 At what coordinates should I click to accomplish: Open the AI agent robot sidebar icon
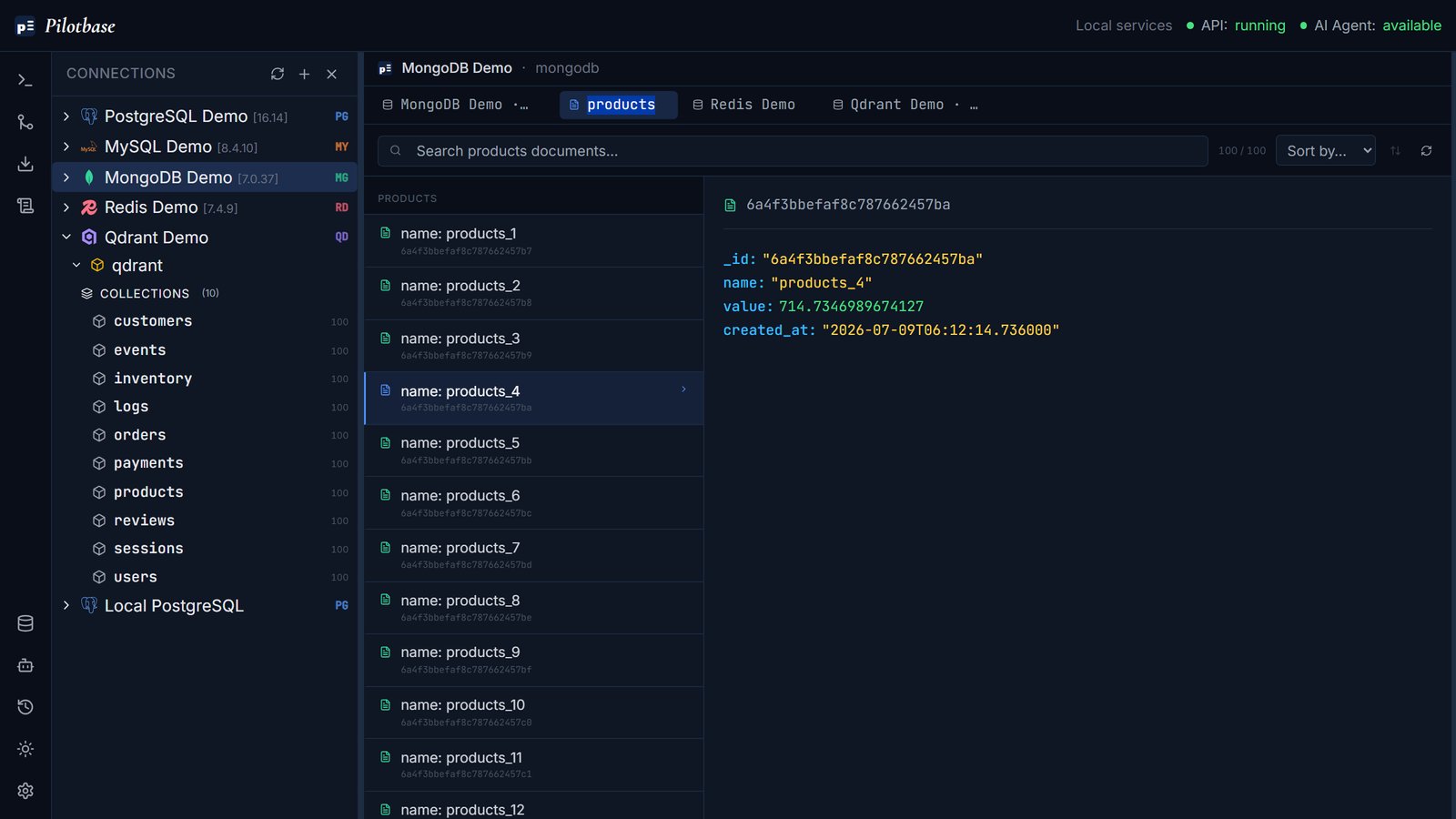tap(25, 665)
